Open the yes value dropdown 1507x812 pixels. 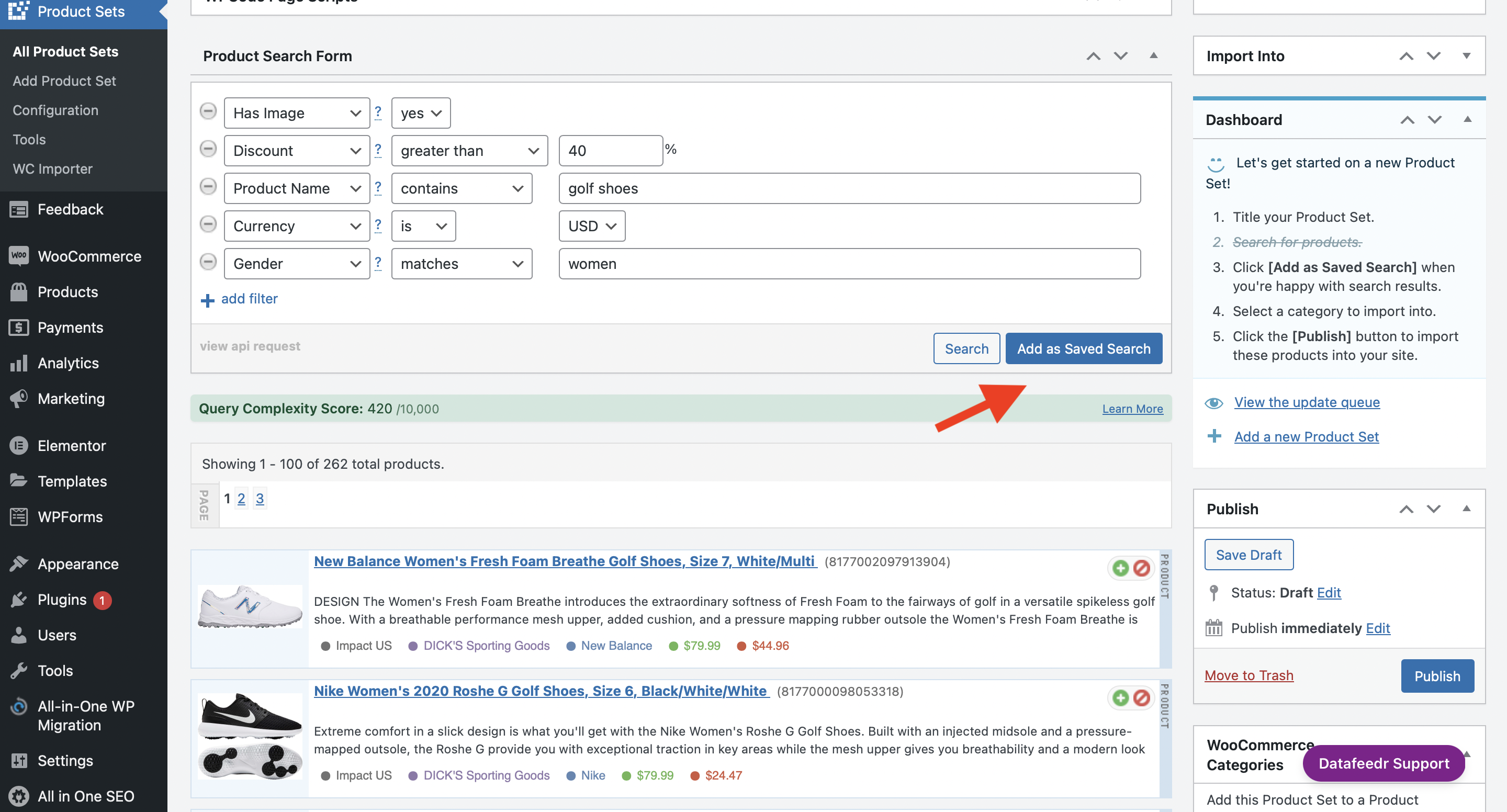[x=421, y=113]
